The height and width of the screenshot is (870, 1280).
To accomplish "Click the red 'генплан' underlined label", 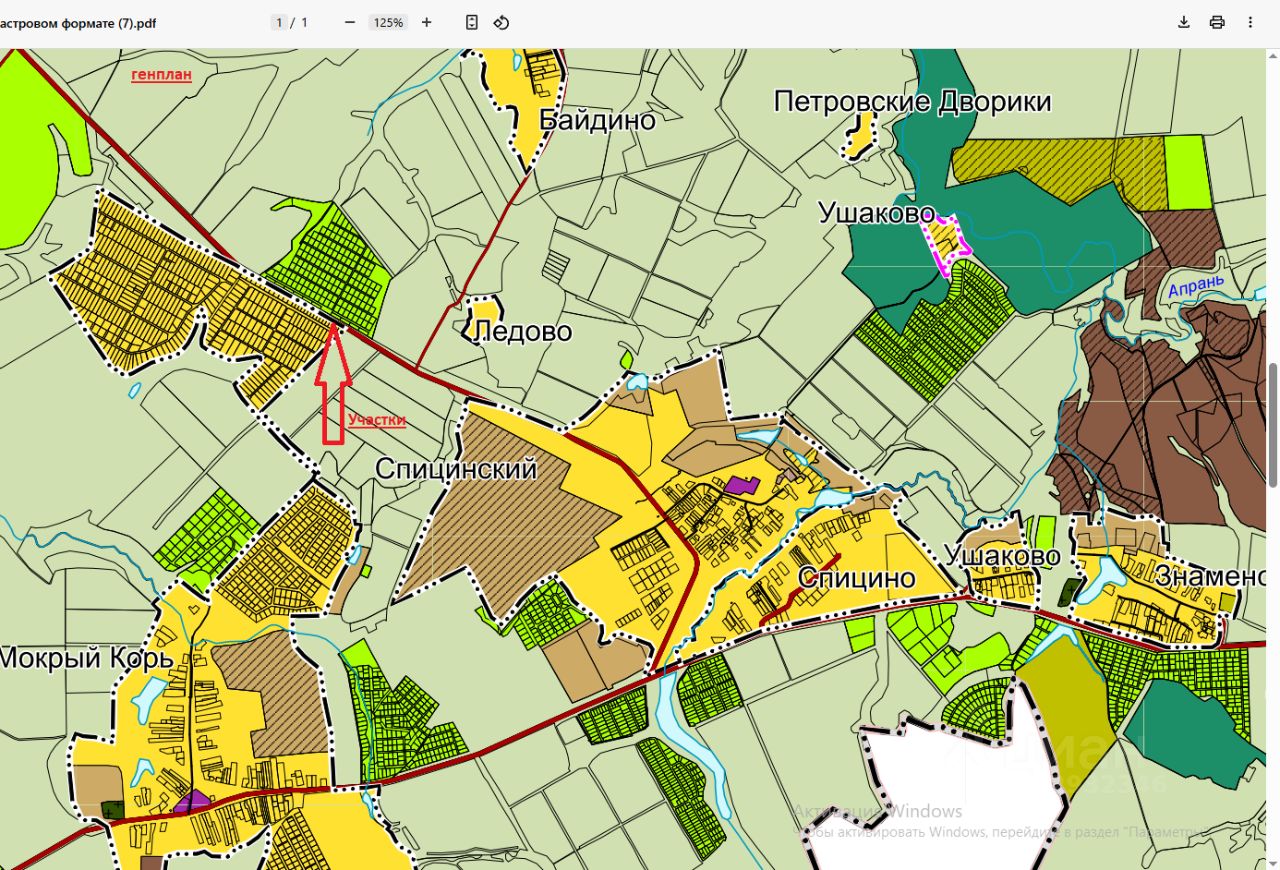I will click(161, 75).
